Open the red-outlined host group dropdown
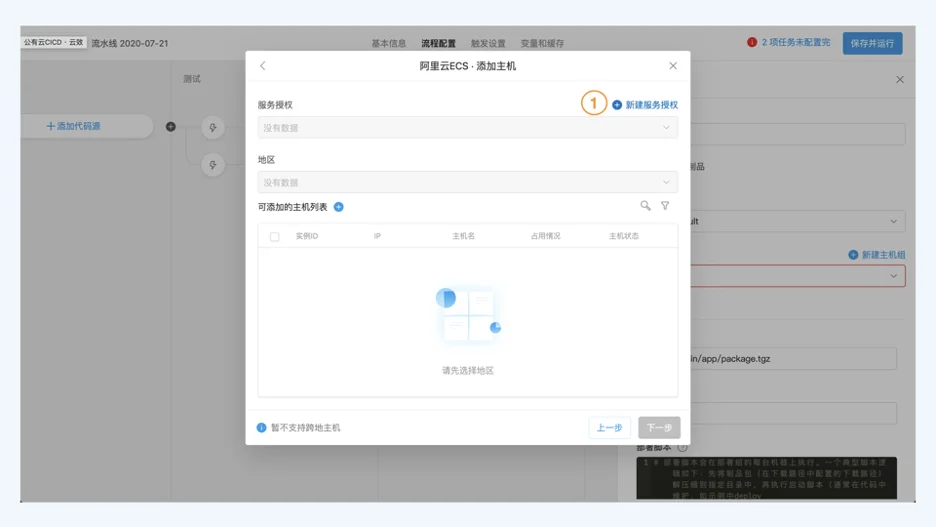Screen dimensions: 936x528 tap(798, 276)
